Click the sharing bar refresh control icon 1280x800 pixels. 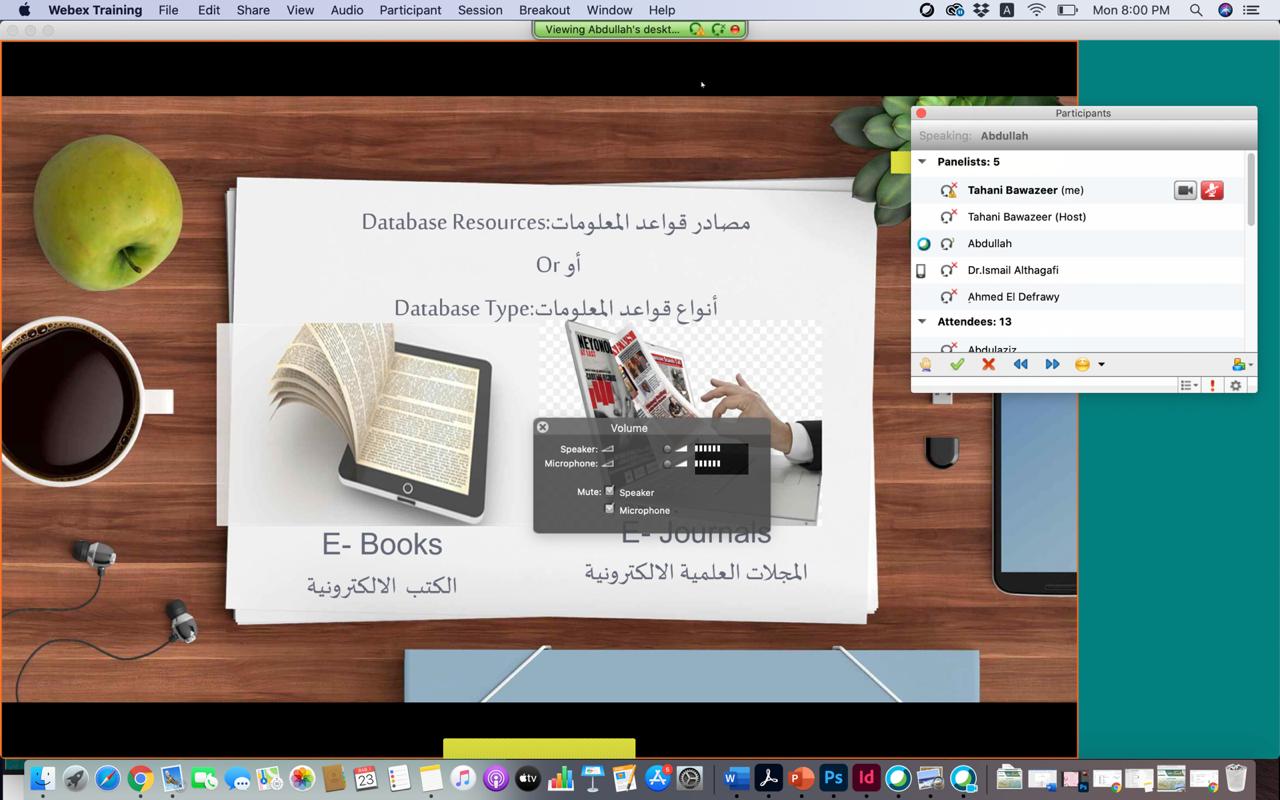tap(718, 29)
